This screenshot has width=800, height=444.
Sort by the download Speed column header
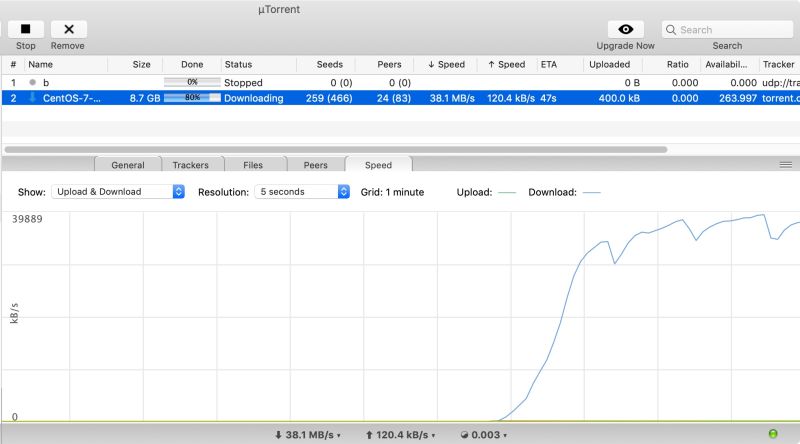tap(445, 64)
